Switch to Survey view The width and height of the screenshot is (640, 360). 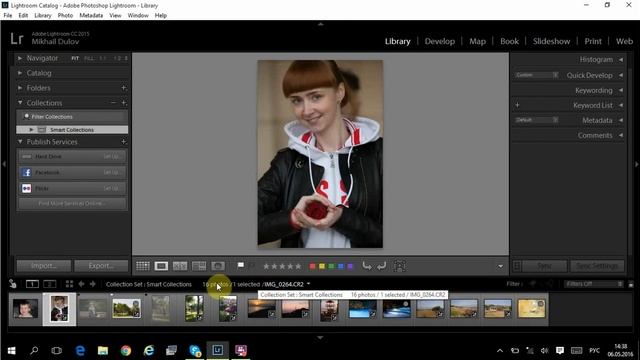199,266
